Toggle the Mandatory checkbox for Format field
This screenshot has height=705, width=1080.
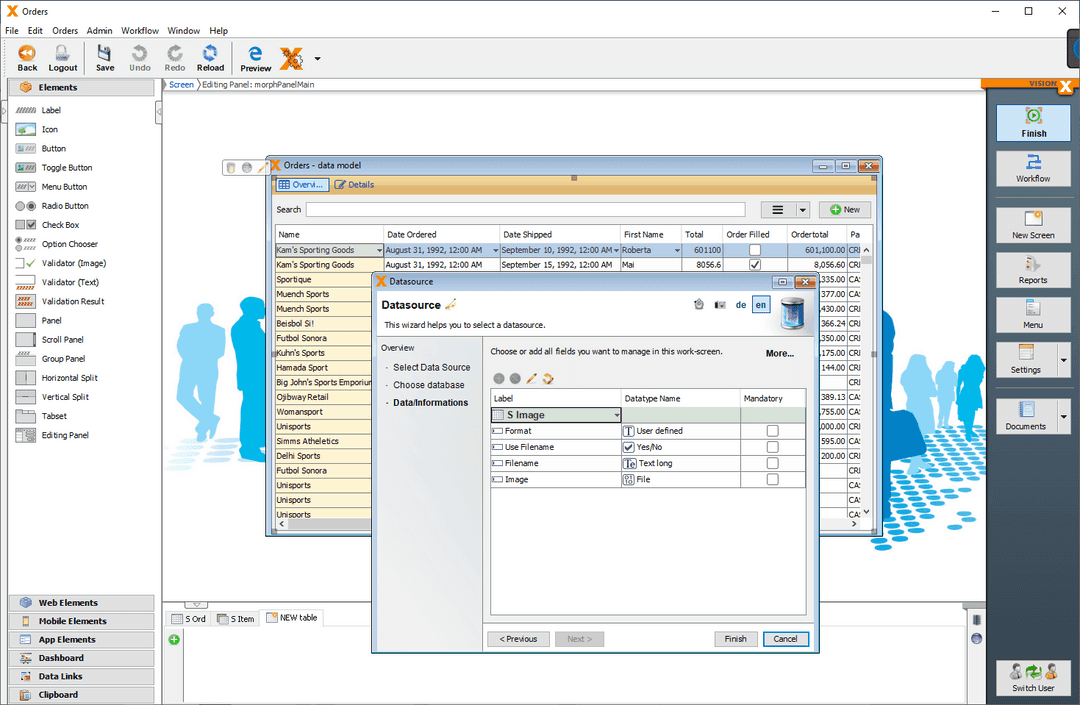tap(771, 430)
